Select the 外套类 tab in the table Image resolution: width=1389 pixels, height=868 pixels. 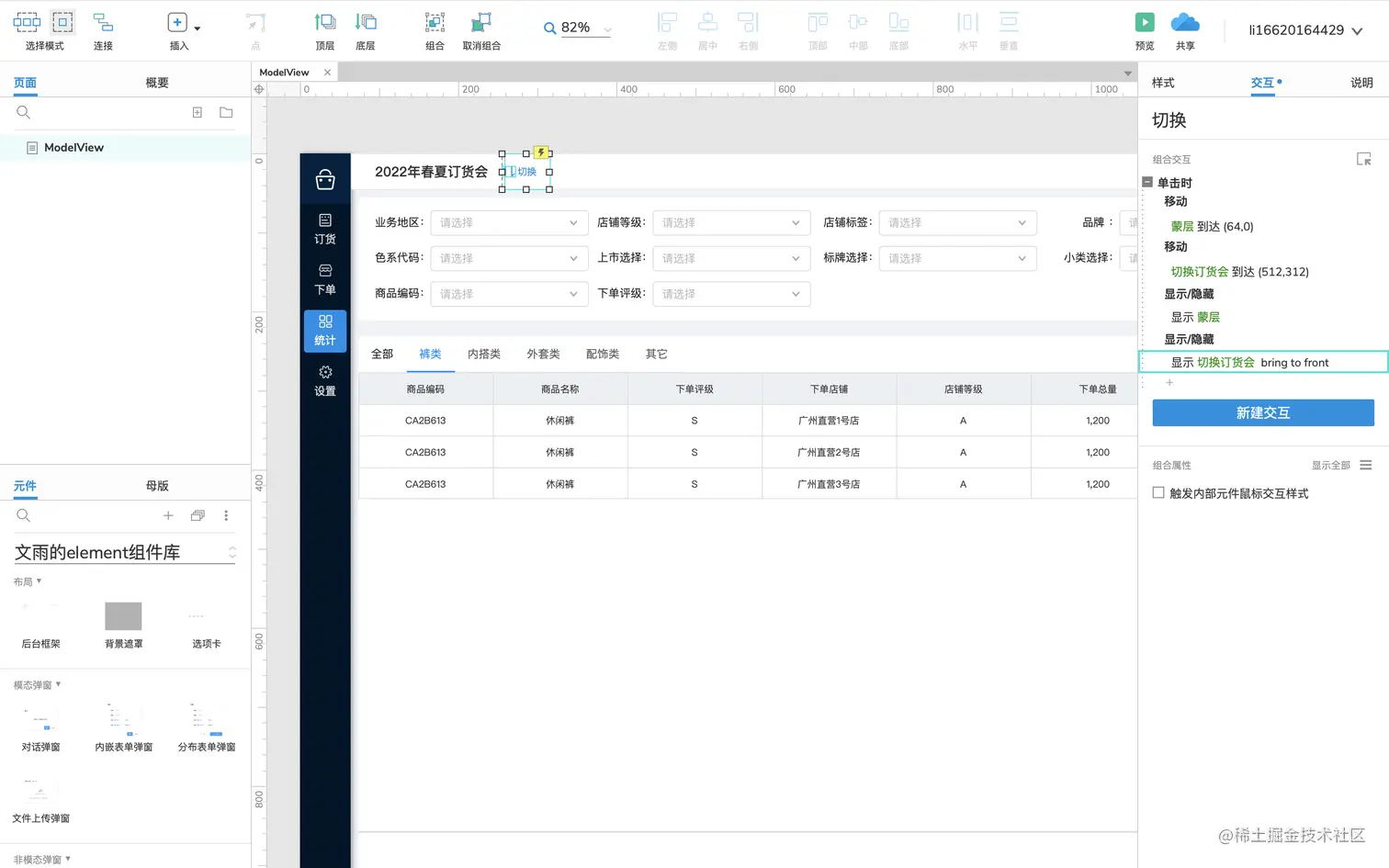coord(543,354)
